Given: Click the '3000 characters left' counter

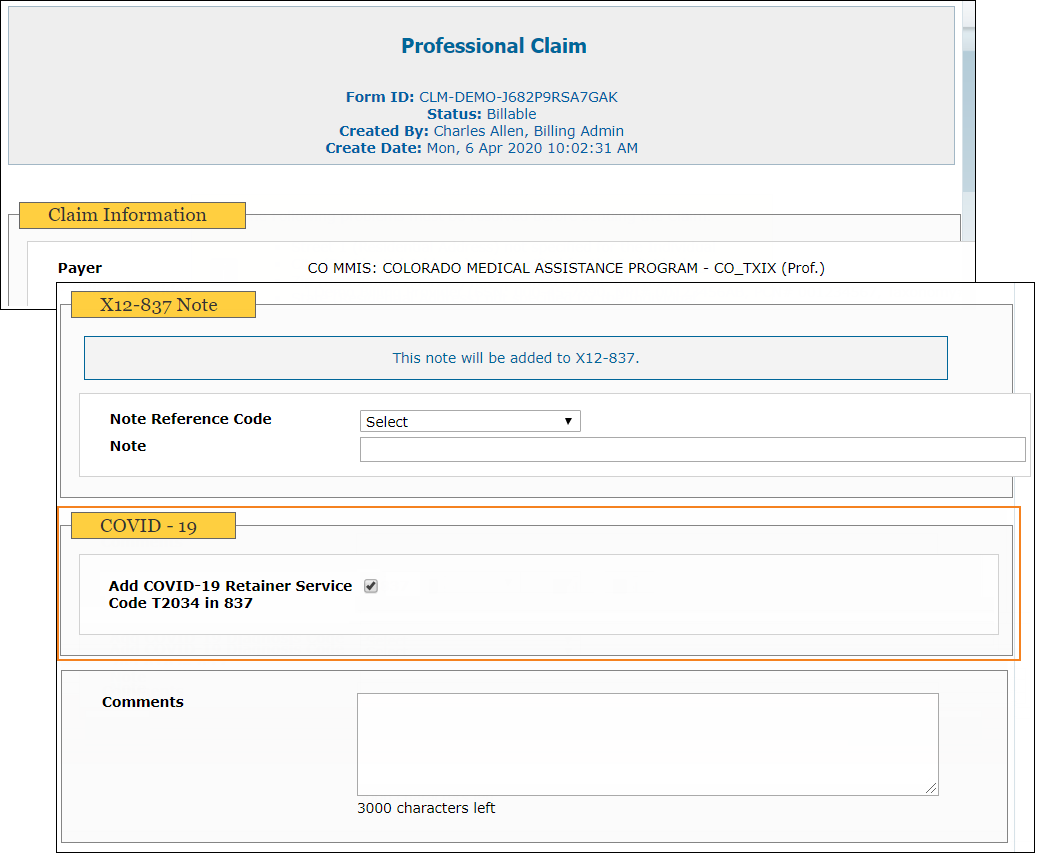Looking at the screenshot, I should coord(426,808).
